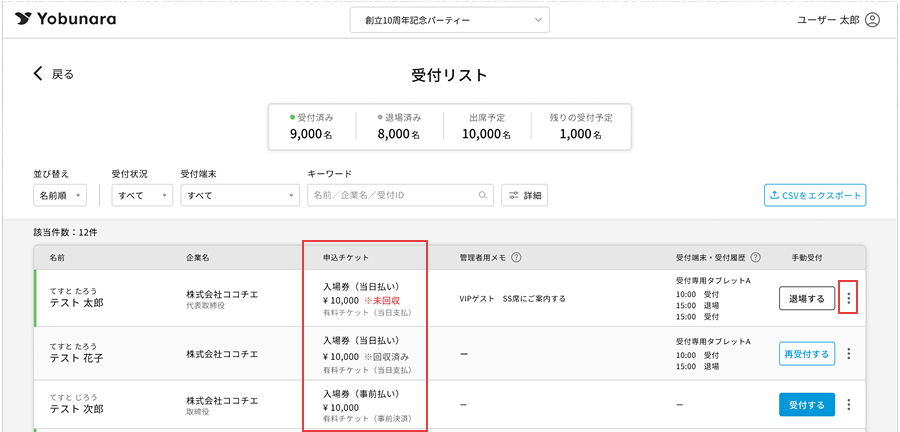900x432 pixels.
Task: Open more options menu for テスト 花子
Action: coord(849,353)
